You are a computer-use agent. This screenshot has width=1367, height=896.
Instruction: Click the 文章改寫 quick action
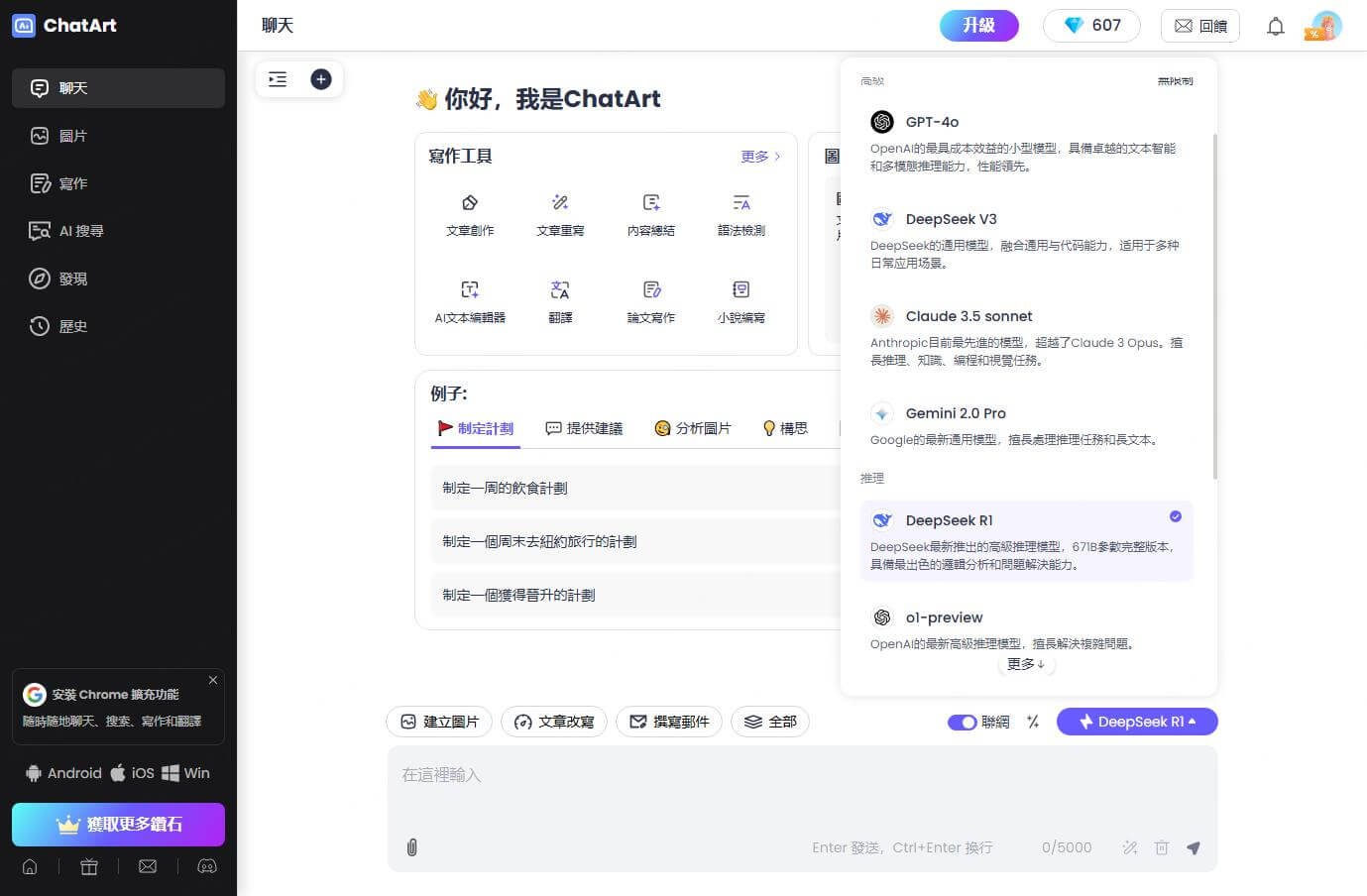pyautogui.click(x=554, y=722)
